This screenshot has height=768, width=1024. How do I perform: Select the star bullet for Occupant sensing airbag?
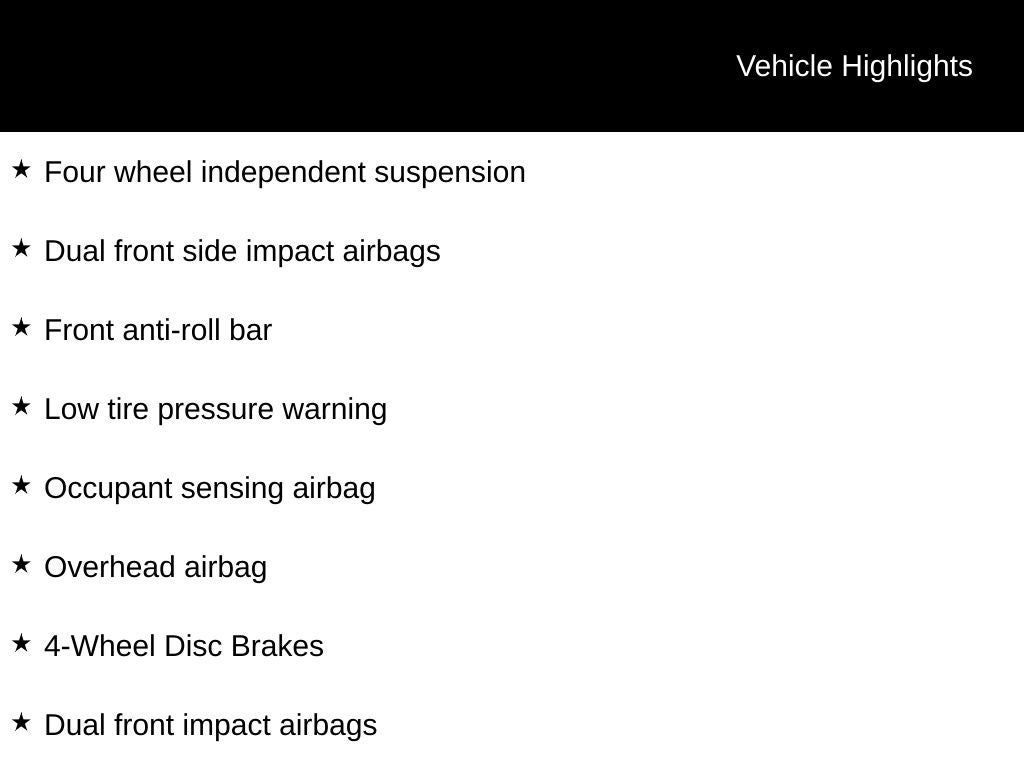coord(21,486)
